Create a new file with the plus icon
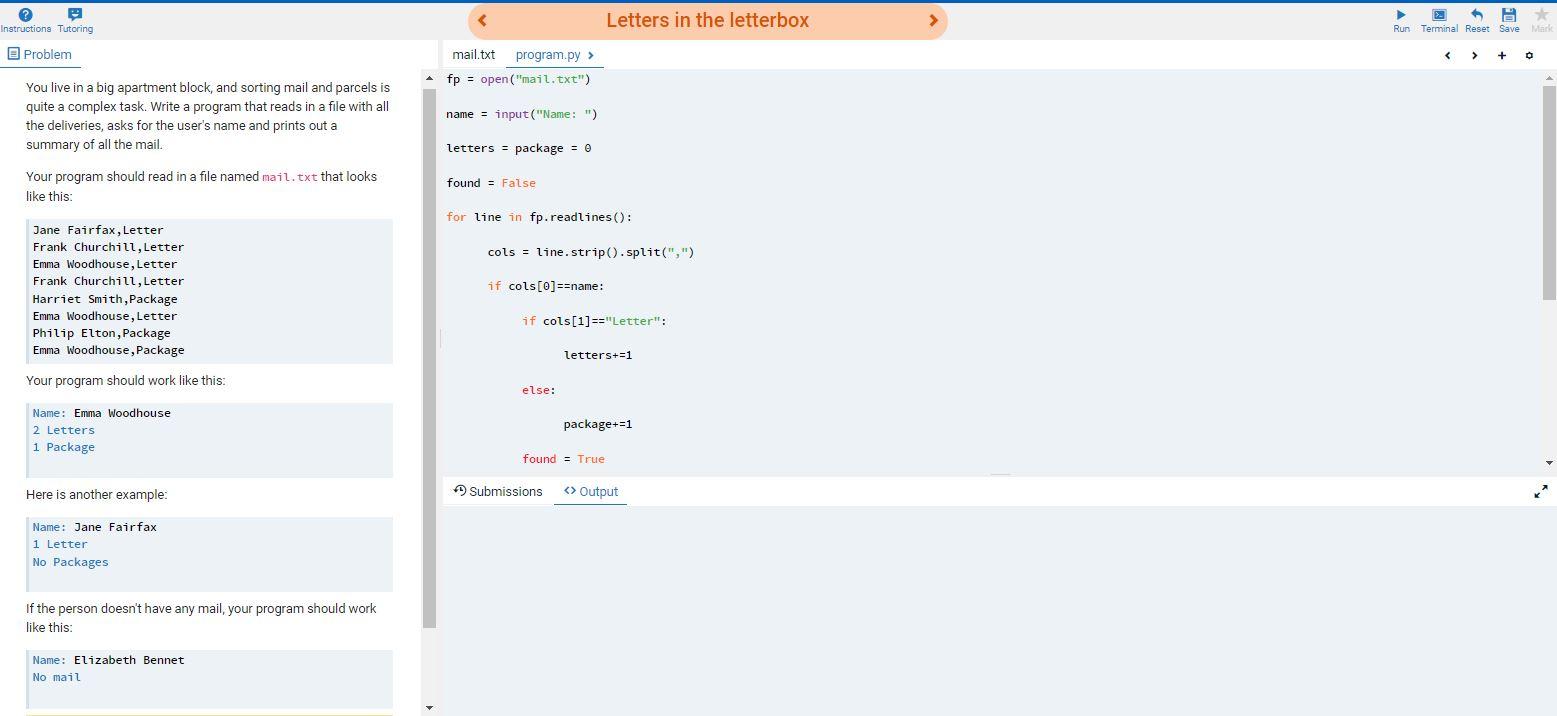The image size is (1557, 716). click(1501, 55)
